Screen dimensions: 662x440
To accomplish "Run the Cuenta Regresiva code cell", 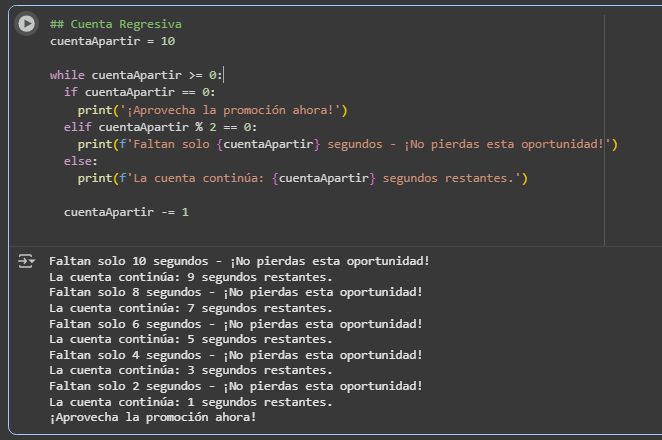I will click(27, 24).
